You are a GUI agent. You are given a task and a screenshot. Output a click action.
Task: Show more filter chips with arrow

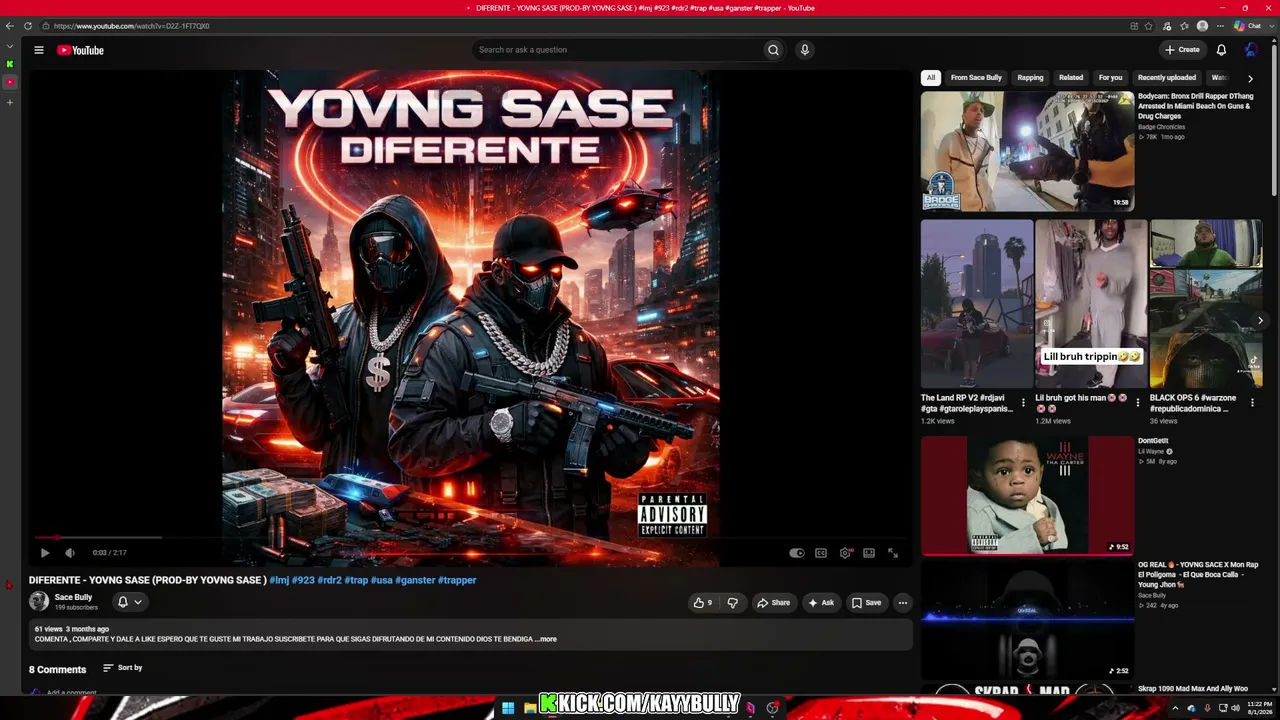coord(1250,78)
